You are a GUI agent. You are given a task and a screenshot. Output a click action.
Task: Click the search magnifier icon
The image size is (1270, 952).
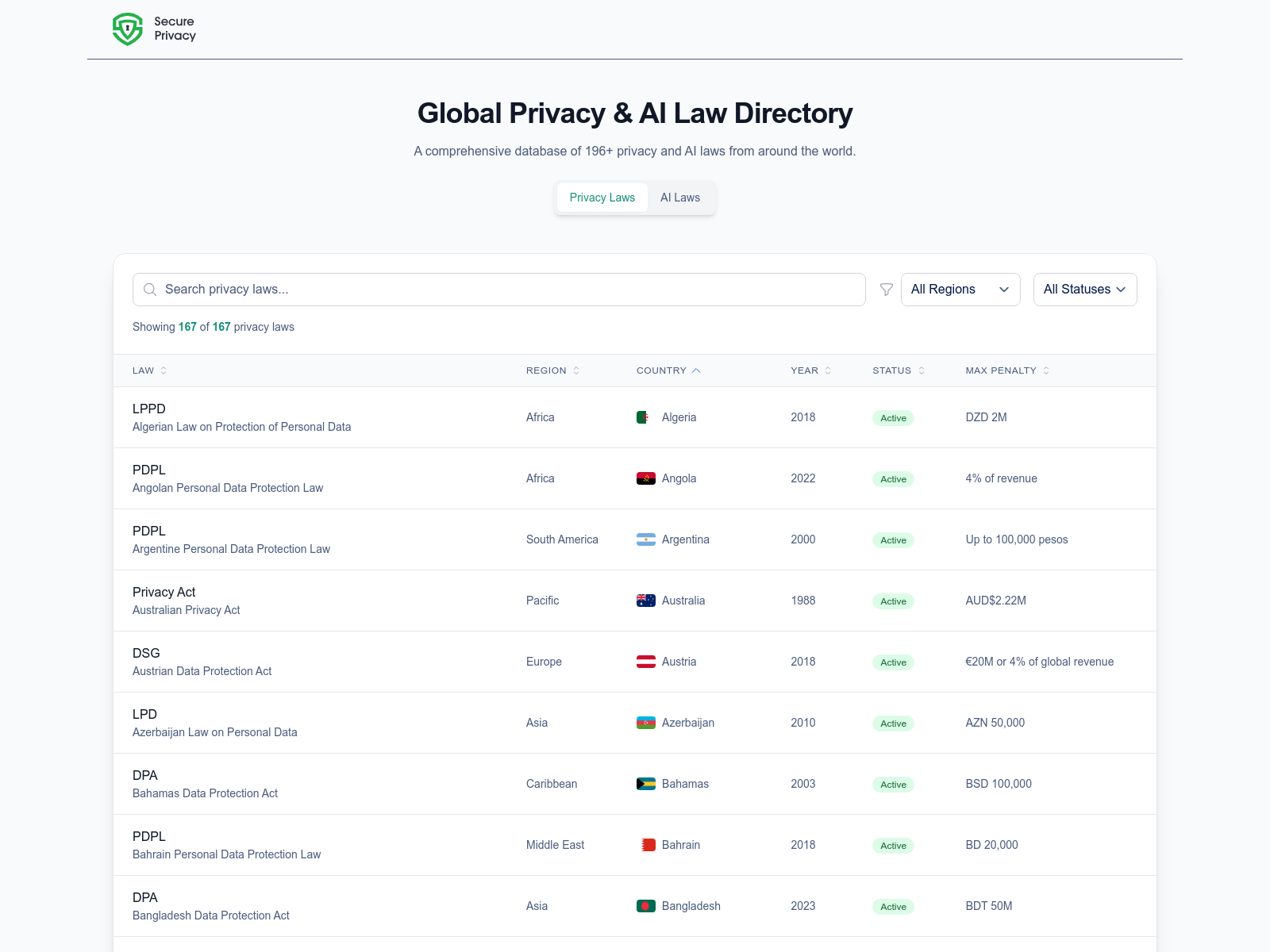[149, 289]
